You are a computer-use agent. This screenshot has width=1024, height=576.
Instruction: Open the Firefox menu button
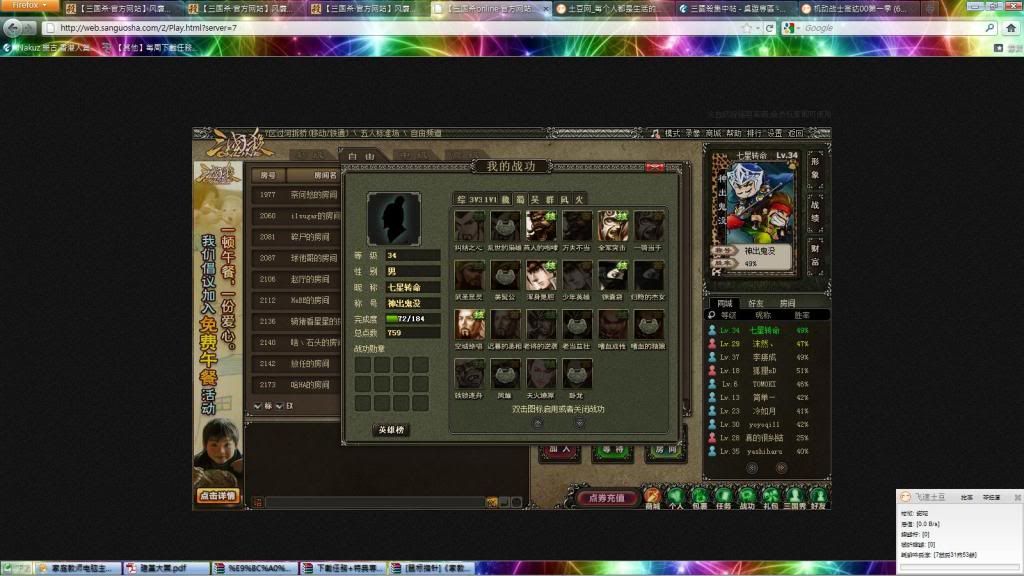[x=29, y=6]
